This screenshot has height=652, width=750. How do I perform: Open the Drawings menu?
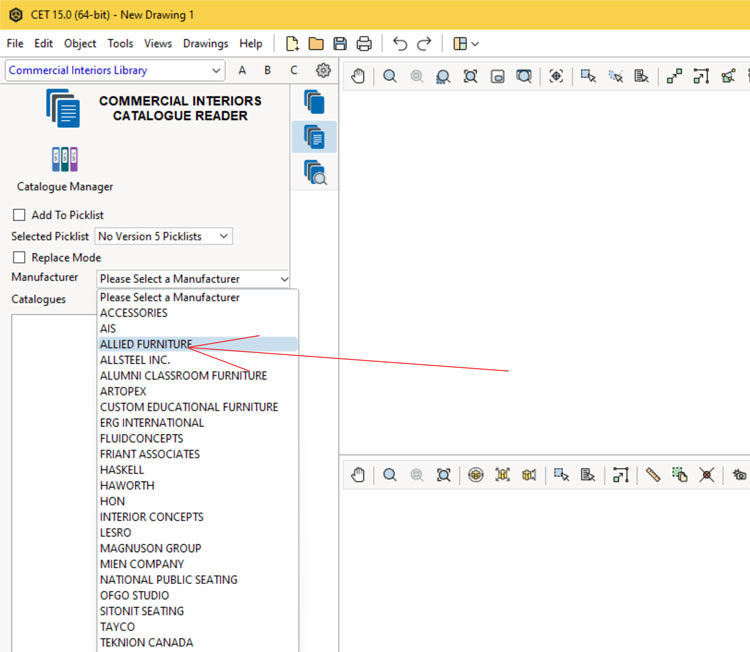pyautogui.click(x=206, y=44)
